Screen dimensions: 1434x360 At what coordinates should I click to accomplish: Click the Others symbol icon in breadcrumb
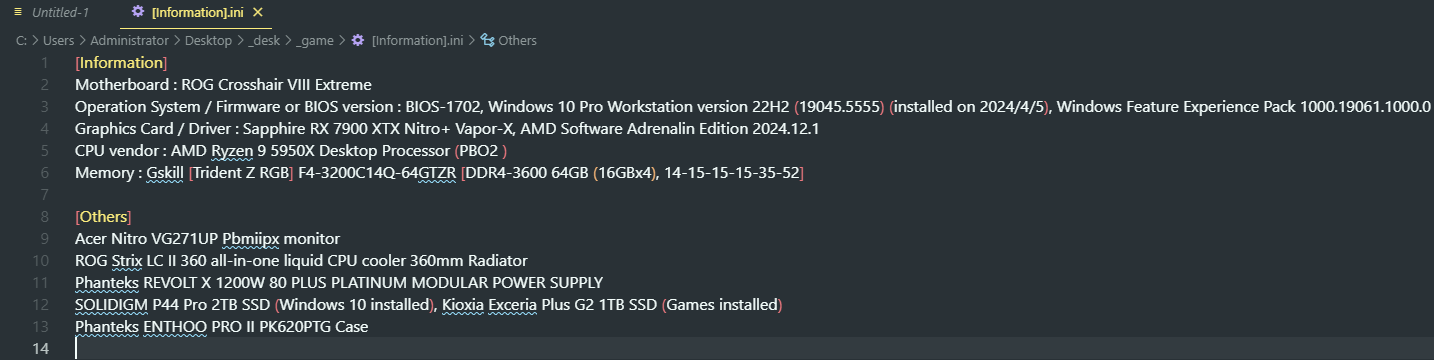click(x=487, y=40)
